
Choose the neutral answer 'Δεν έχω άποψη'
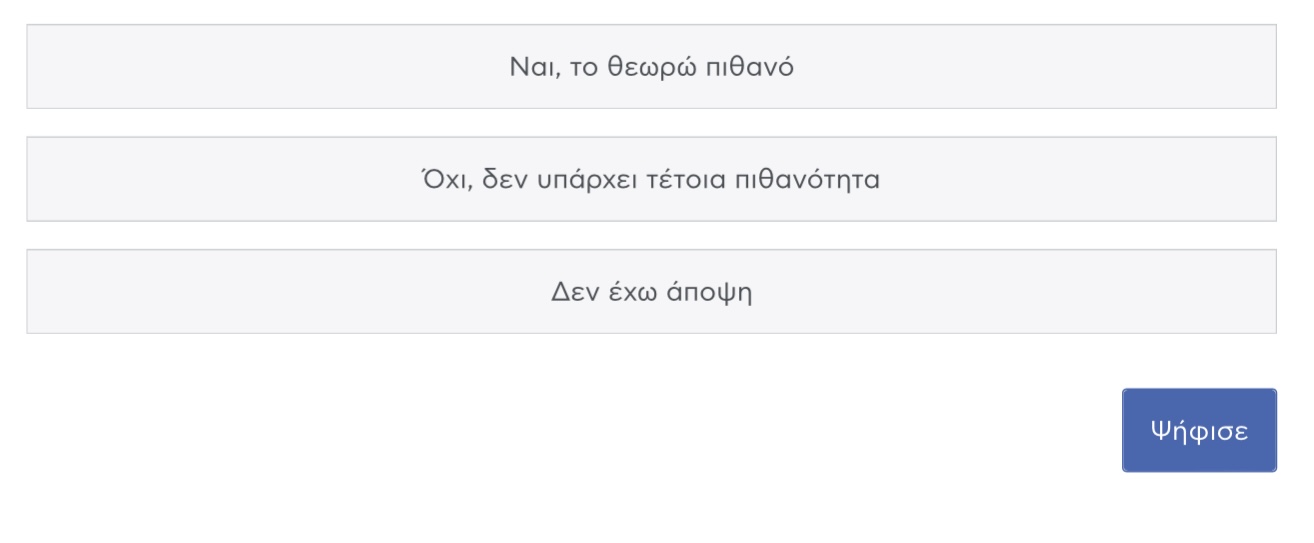click(x=651, y=291)
